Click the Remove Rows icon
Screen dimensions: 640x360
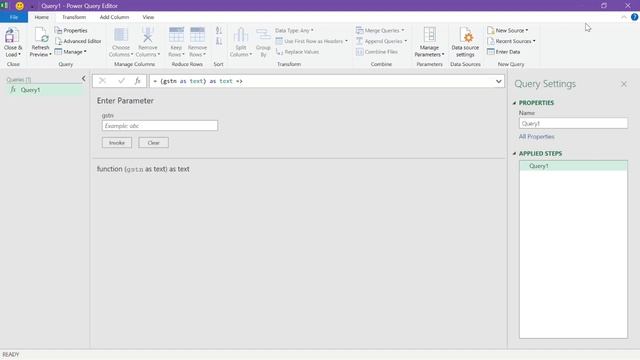pyautogui.click(x=198, y=35)
